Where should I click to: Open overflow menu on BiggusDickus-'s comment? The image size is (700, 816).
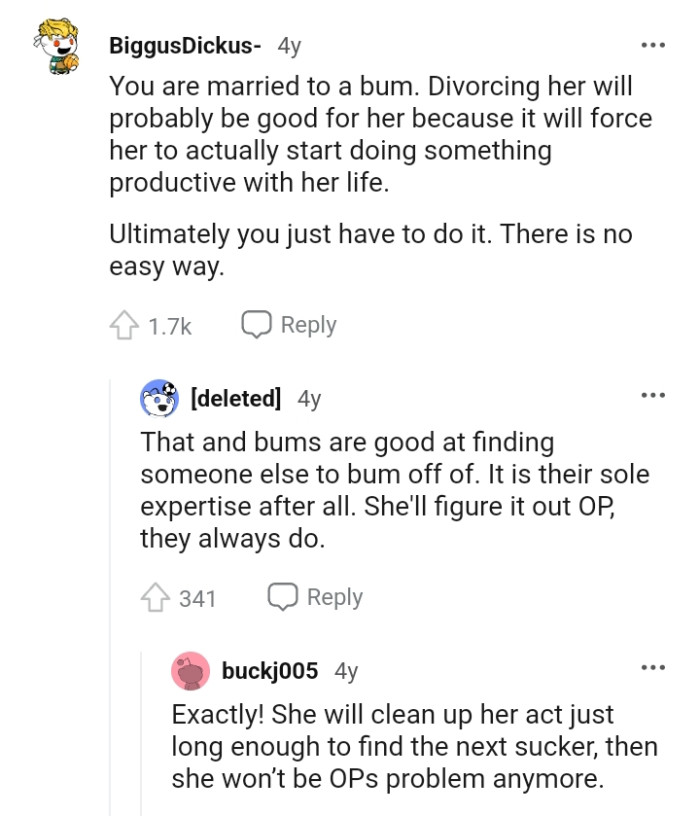pos(654,44)
